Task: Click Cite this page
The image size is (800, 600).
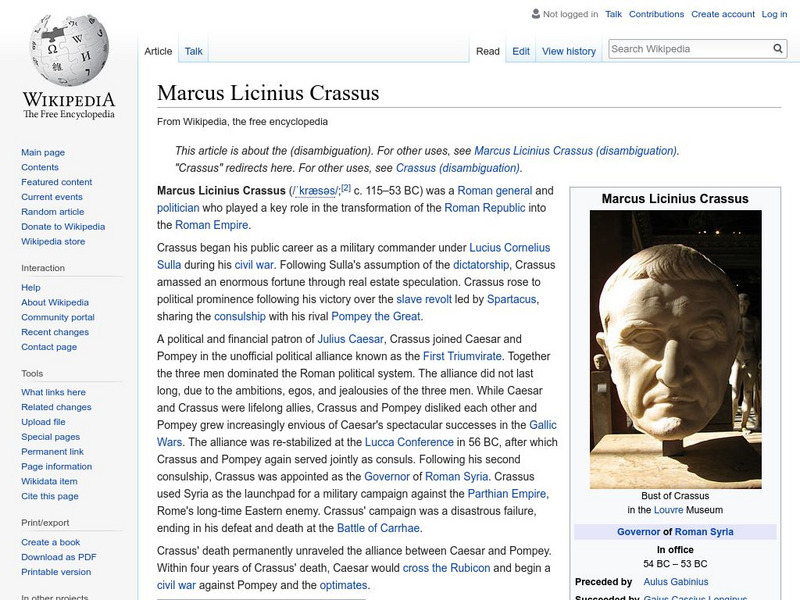Action: 49,495
